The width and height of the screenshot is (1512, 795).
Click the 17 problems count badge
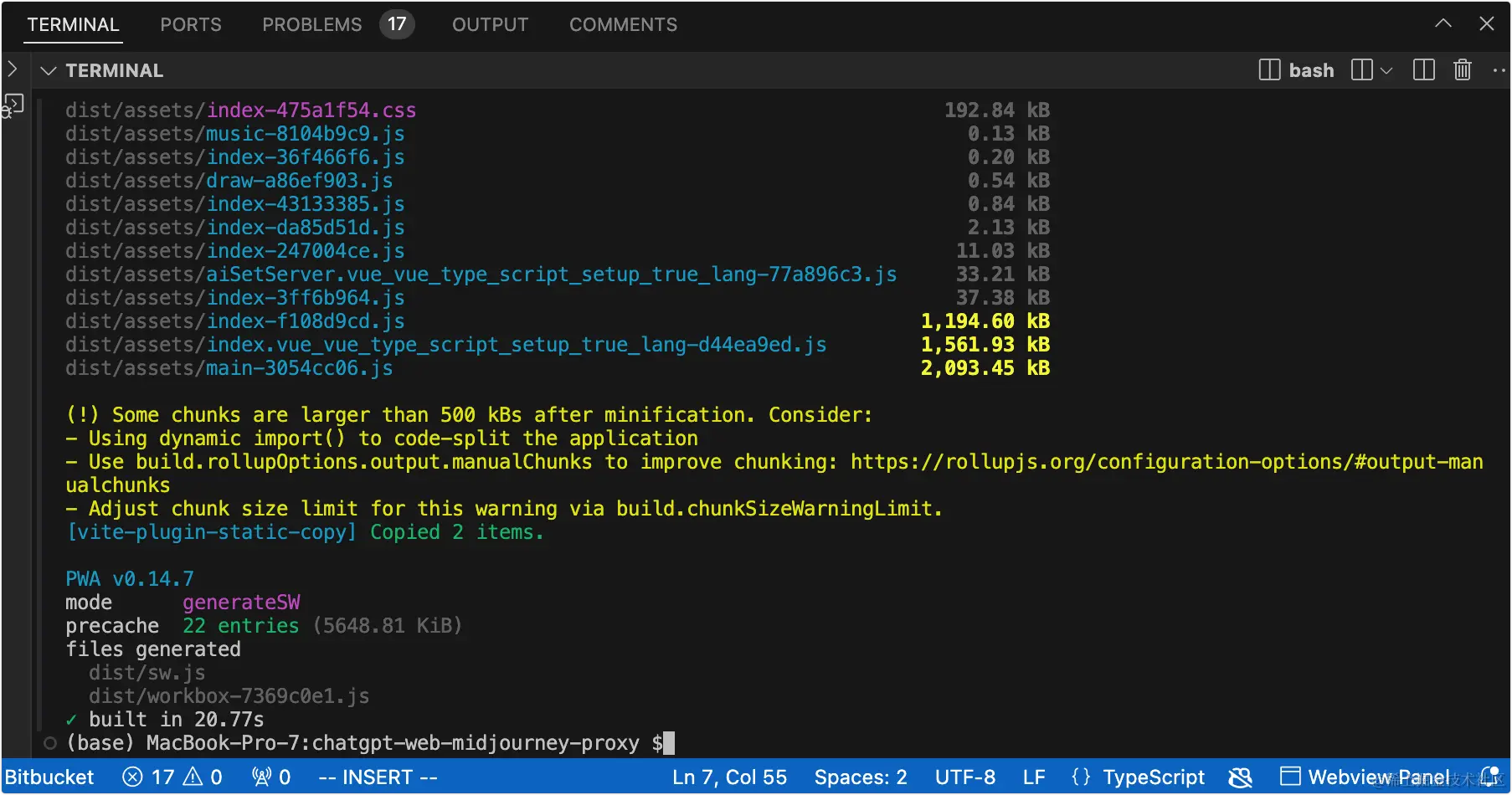[397, 24]
